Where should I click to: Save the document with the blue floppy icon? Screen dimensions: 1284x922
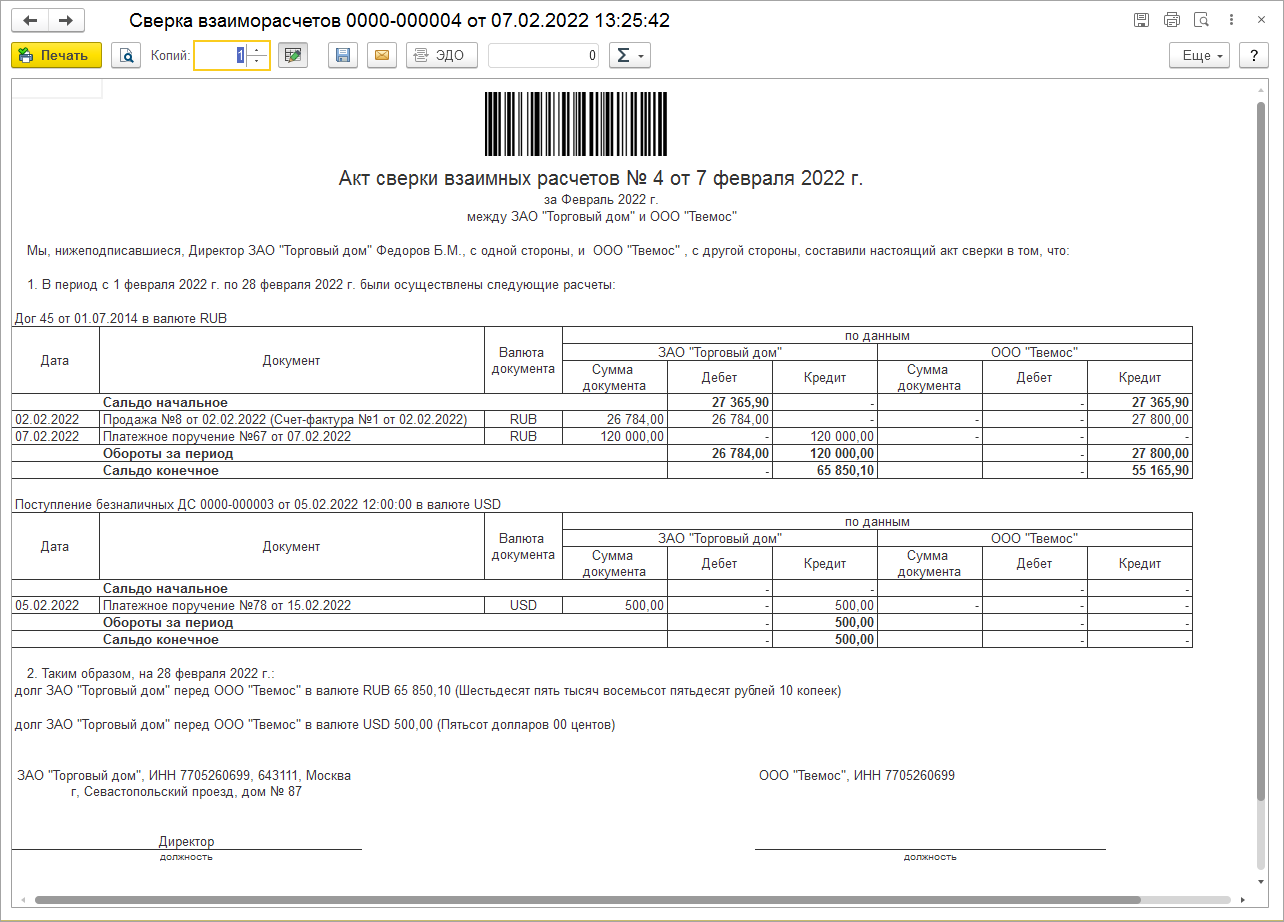tap(343, 55)
